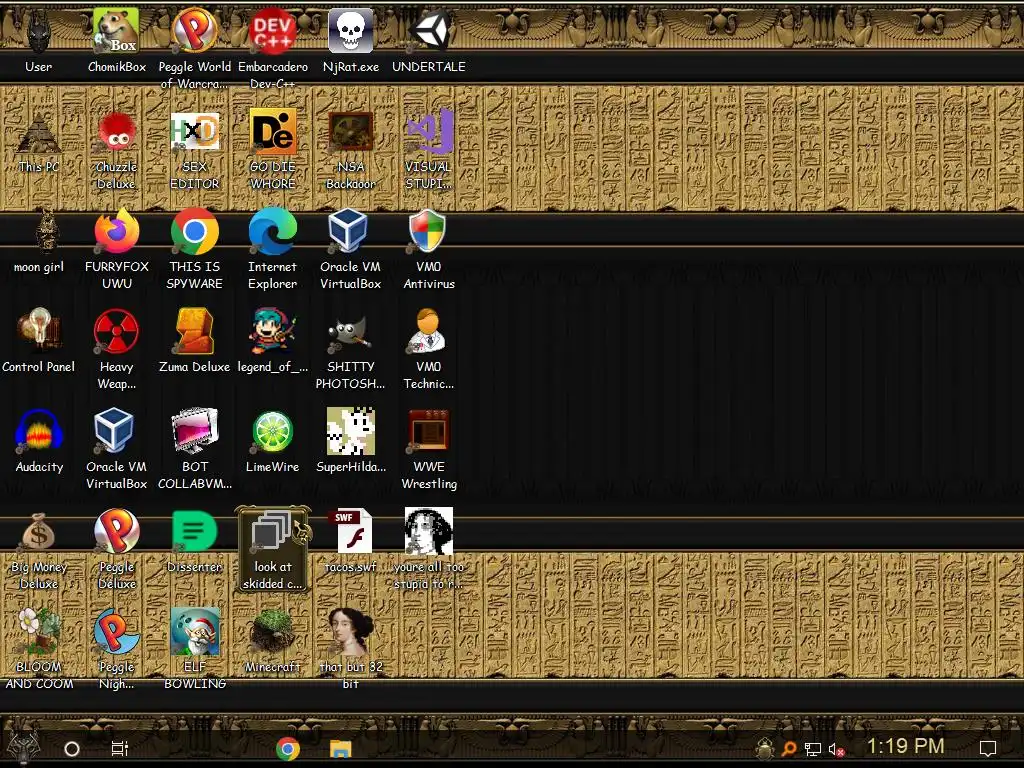Viewport: 1024px width, 768px height.
Task: Open the notification center icon
Action: pos(988,748)
